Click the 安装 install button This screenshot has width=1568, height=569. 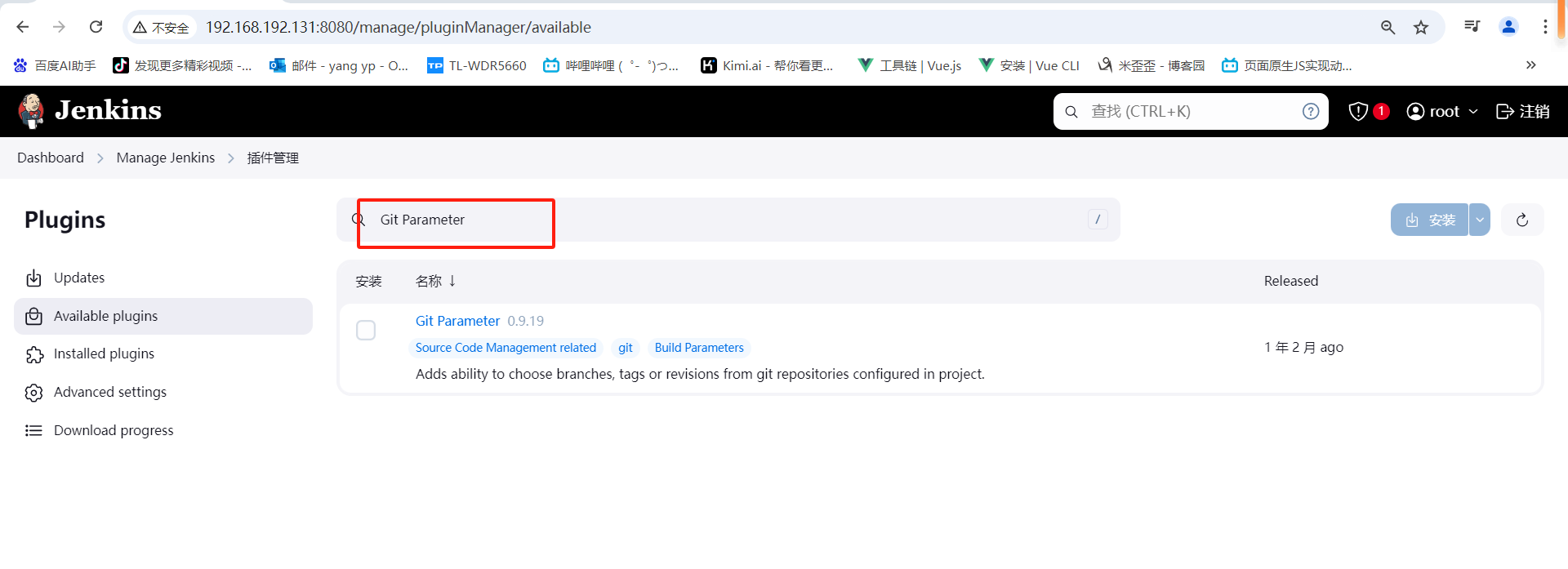pyautogui.click(x=1430, y=220)
